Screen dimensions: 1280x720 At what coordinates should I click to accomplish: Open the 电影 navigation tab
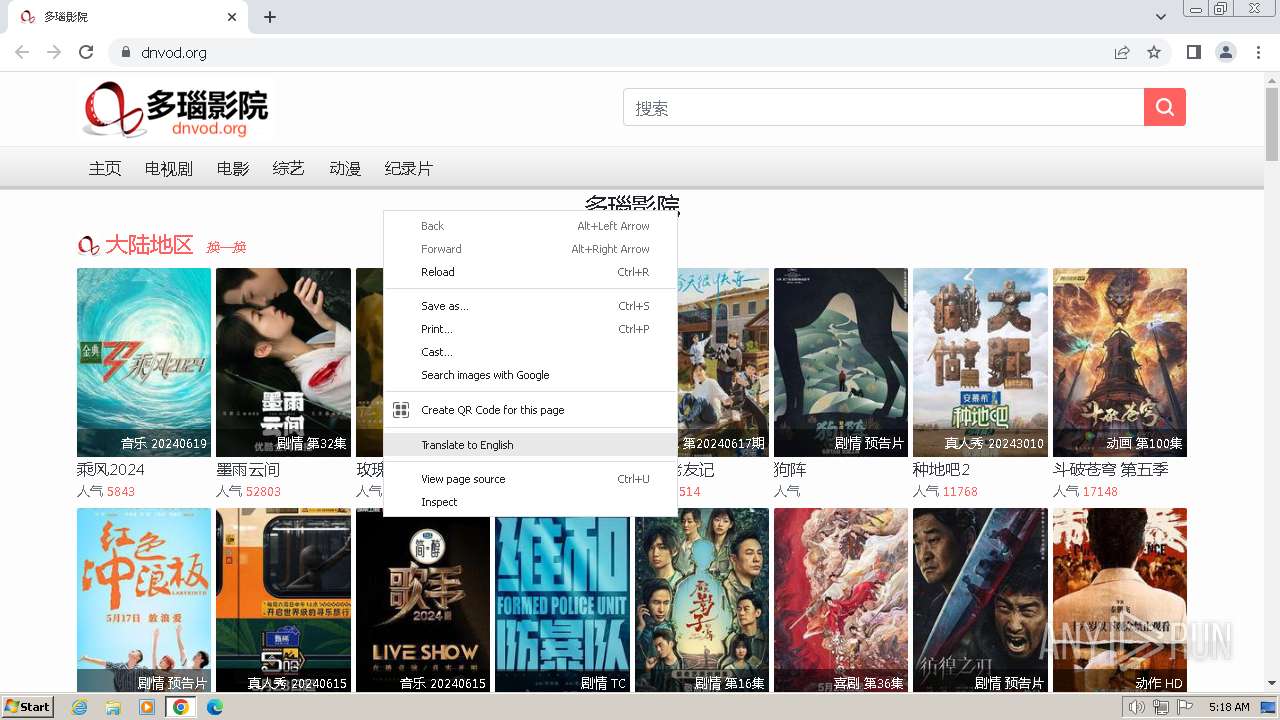coord(233,168)
